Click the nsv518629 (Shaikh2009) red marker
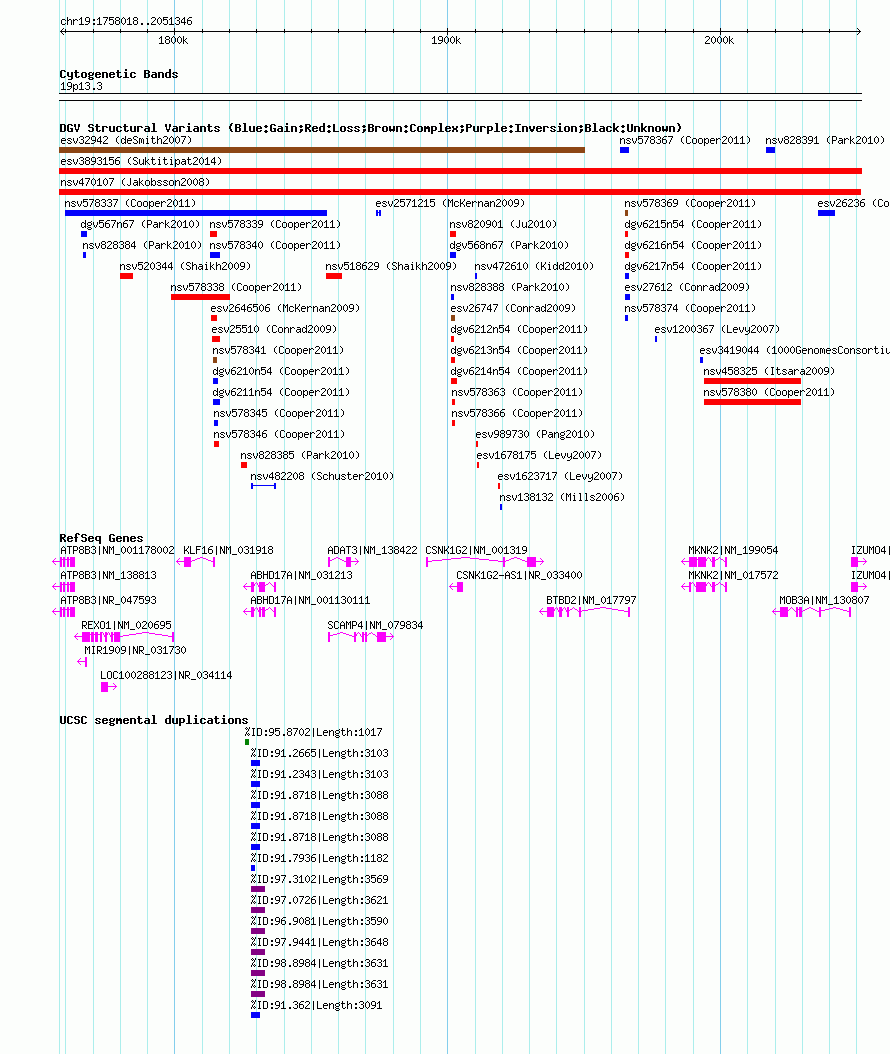 point(333,276)
